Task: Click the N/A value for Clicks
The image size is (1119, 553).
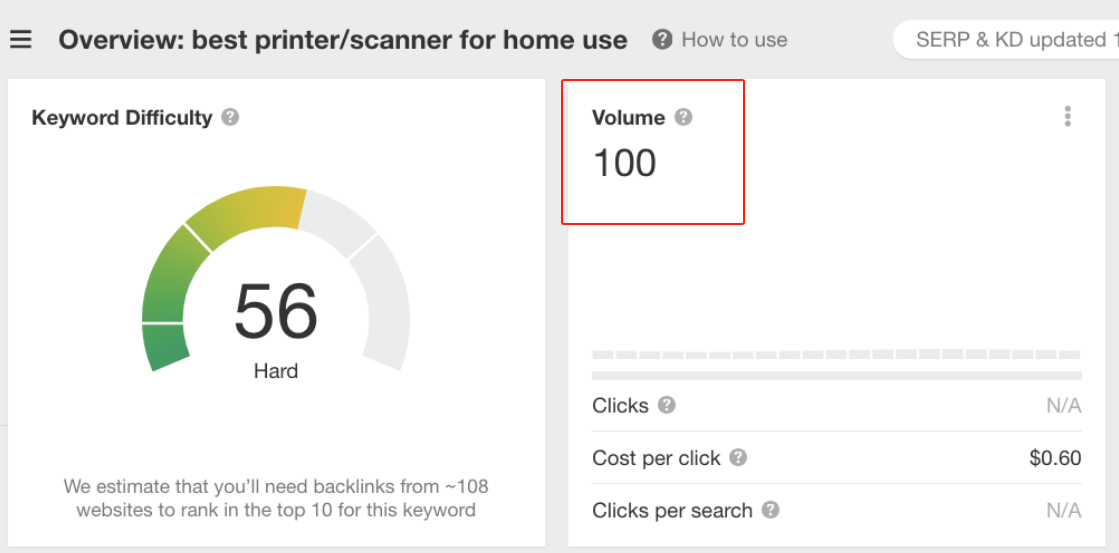Action: point(1064,405)
